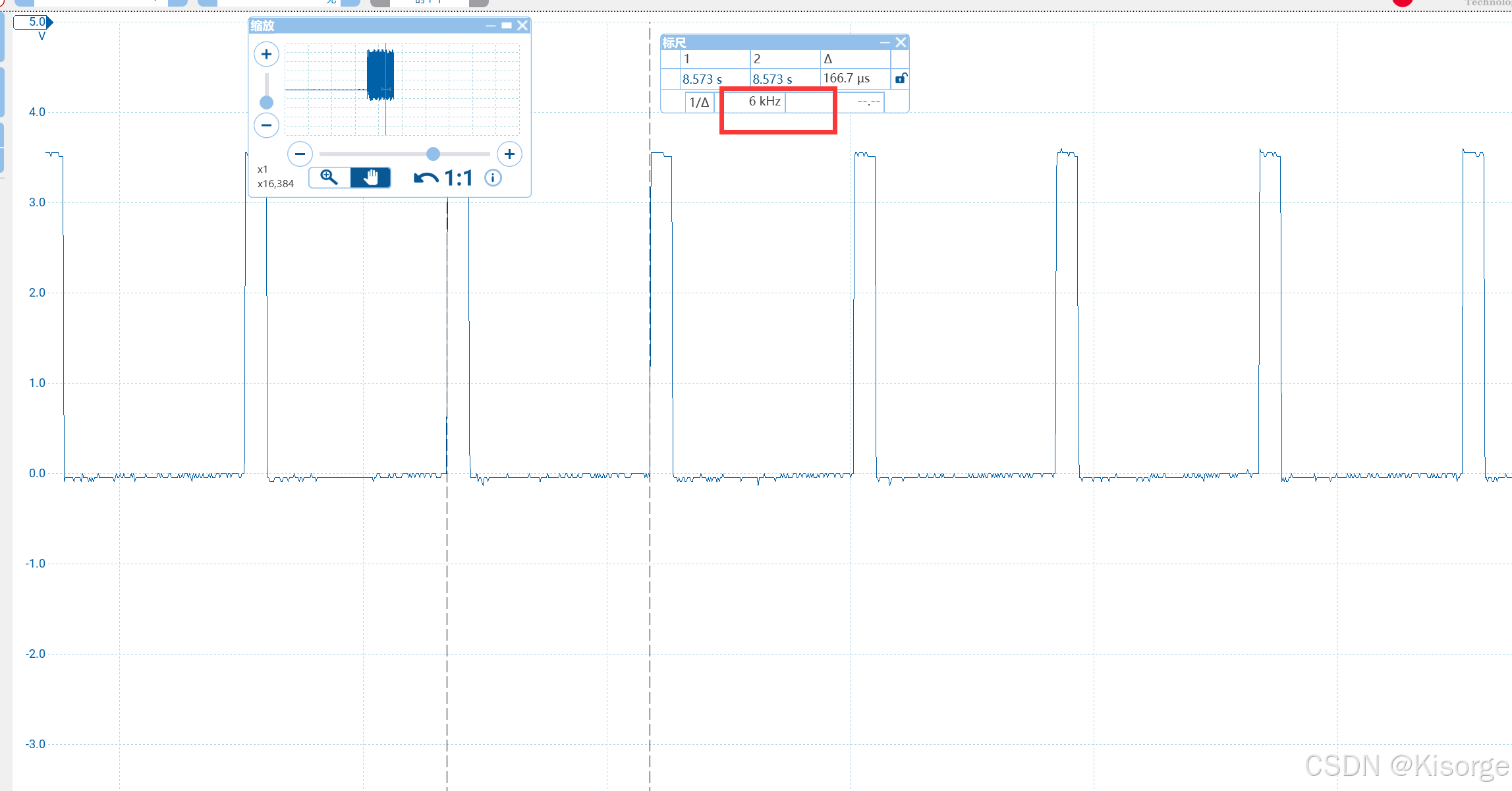Click the empty --.-- ruler readout
The width and height of the screenshot is (1512, 791).
pos(868,102)
